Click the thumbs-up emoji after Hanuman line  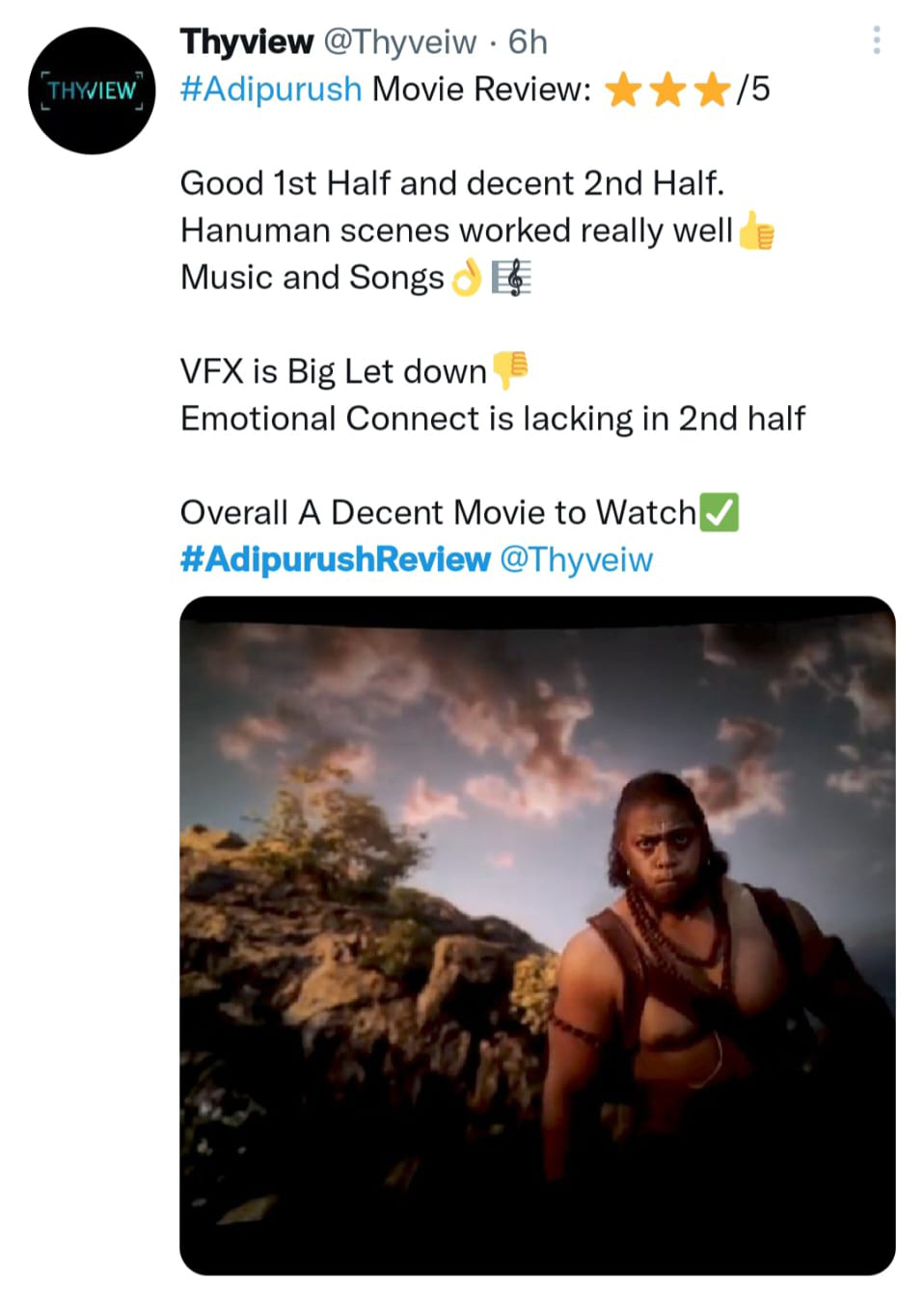(756, 231)
